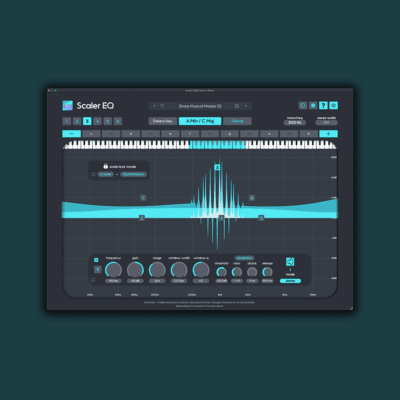Click the frequency knob

[x=113, y=270]
